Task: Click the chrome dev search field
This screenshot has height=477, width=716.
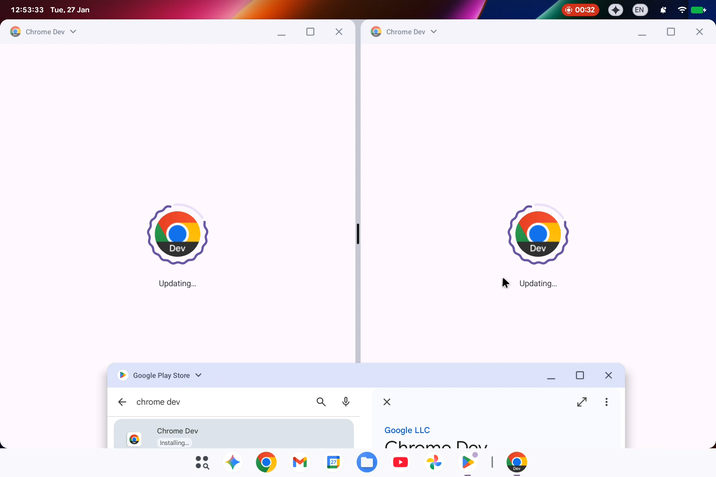Action: point(221,402)
